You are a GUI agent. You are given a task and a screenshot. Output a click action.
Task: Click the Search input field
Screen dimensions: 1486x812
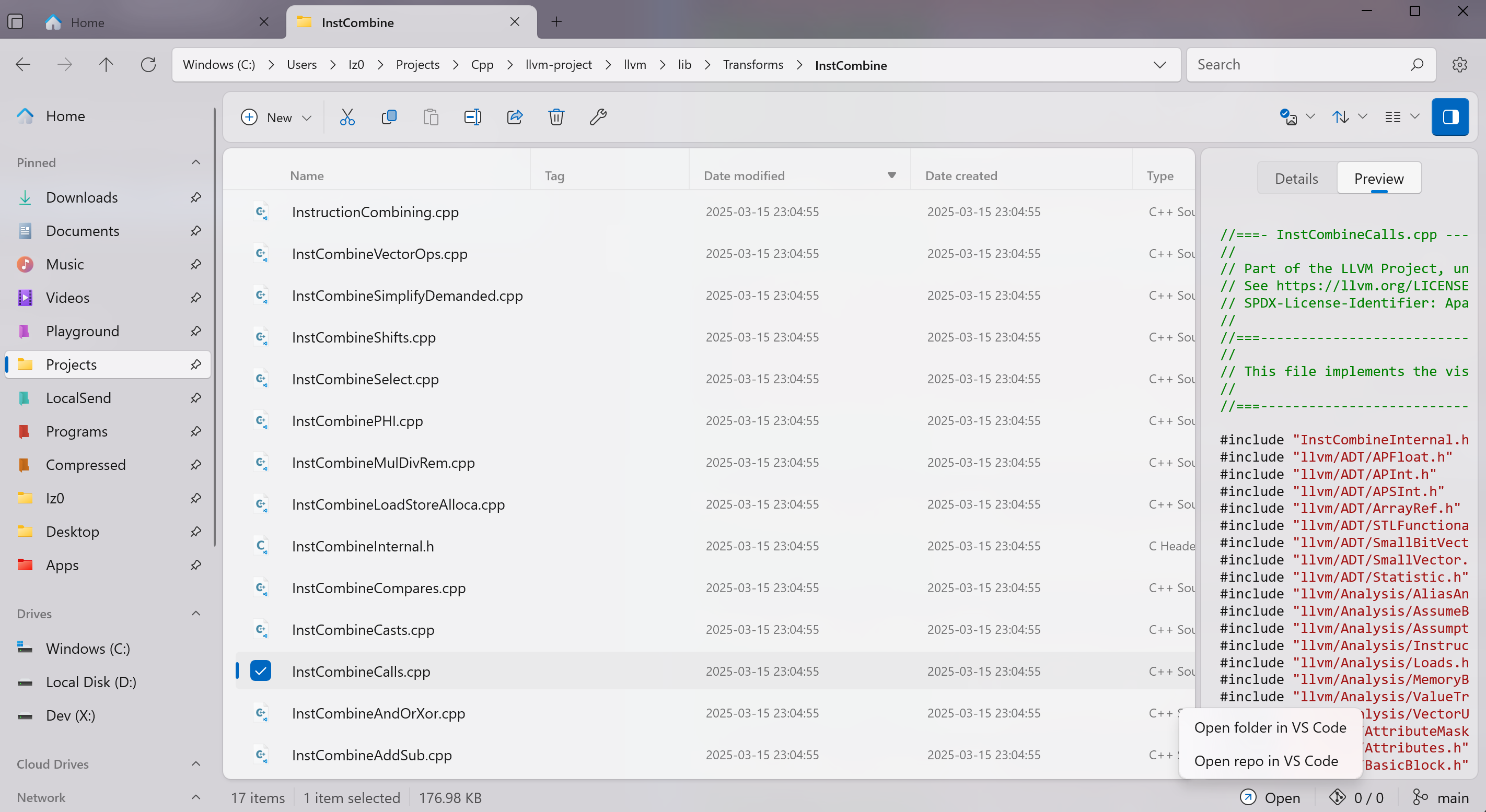click(1298, 65)
